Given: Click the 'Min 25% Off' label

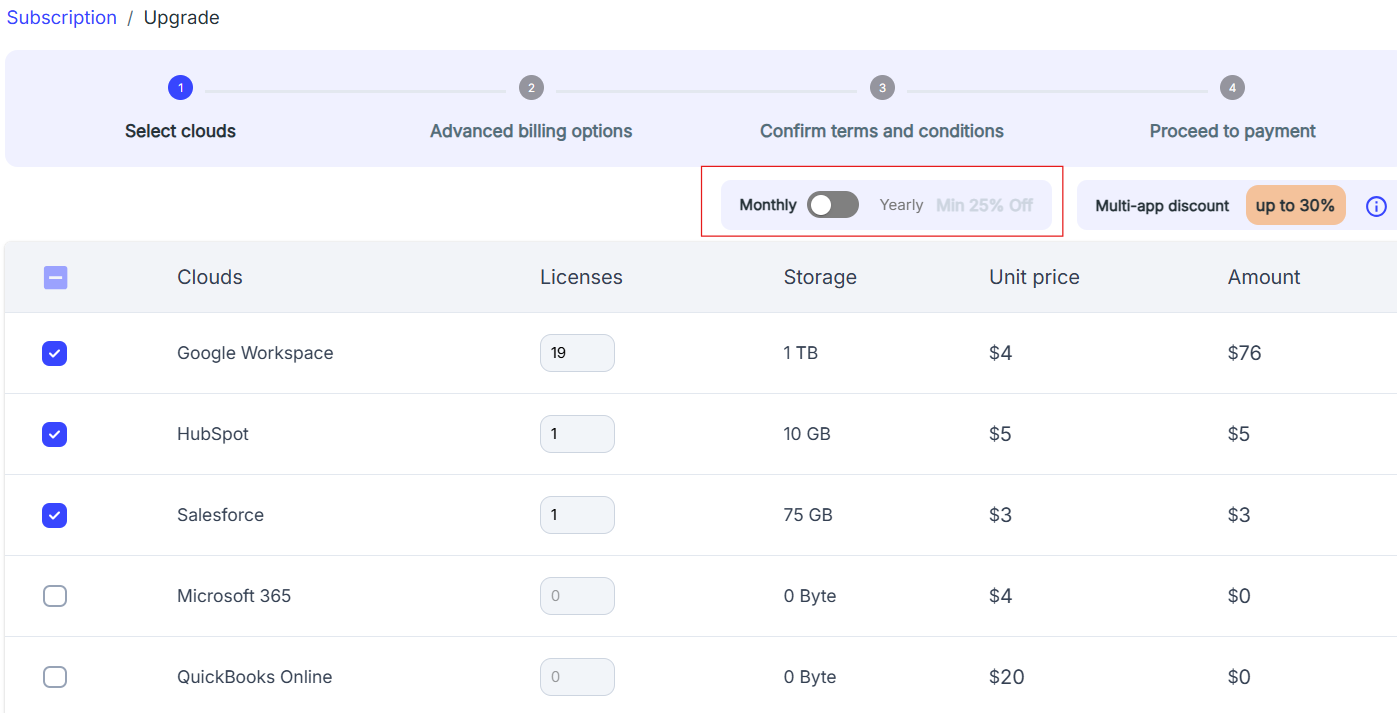Looking at the screenshot, I should pyautogui.click(x=984, y=205).
